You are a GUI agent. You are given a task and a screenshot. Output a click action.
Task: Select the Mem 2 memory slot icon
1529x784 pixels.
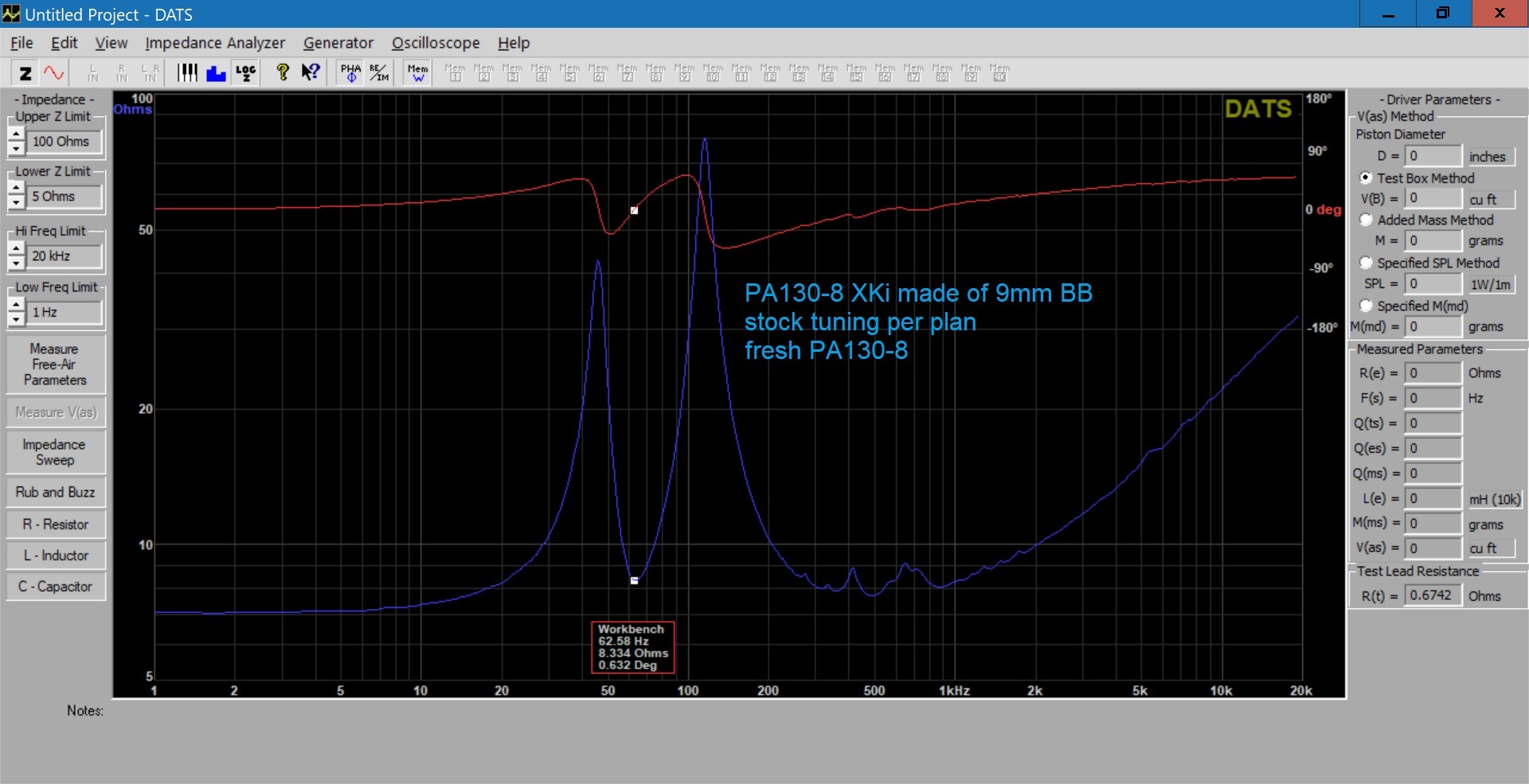483,73
